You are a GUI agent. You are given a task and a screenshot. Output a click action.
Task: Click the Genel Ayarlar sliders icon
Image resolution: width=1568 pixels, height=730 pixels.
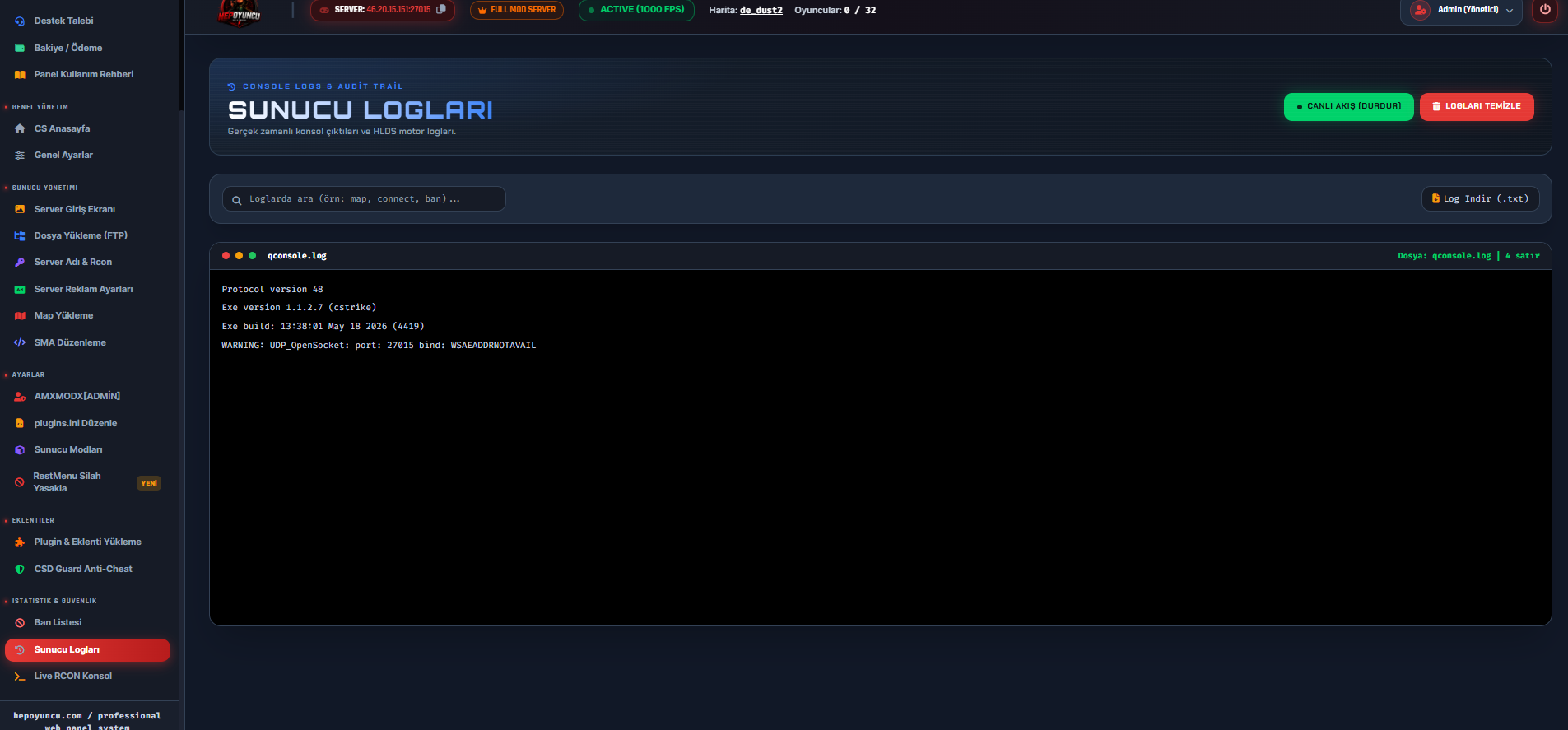click(20, 156)
